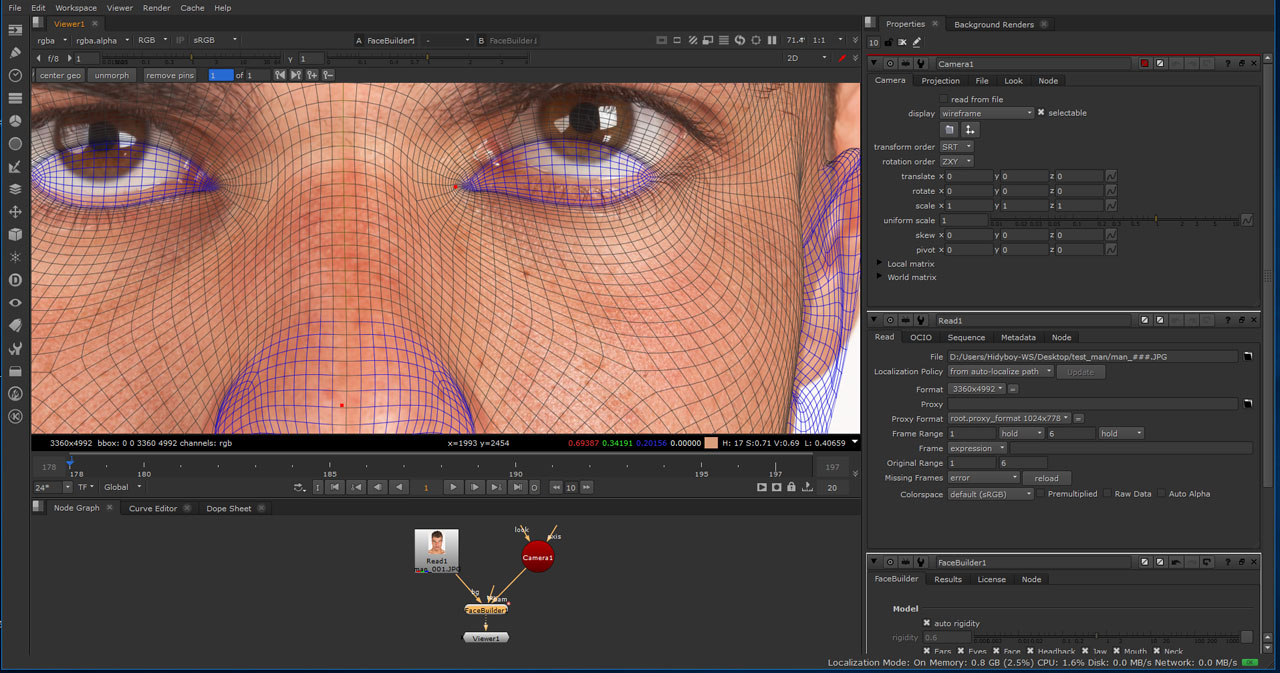Click the 'center geo' button
This screenshot has width=1280, height=673.
[60, 75]
